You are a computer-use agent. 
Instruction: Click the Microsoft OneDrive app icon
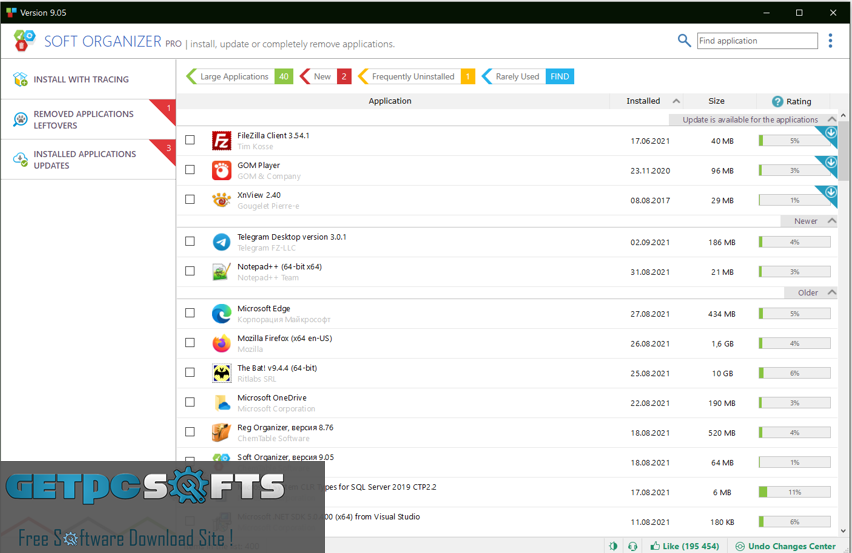tap(222, 403)
